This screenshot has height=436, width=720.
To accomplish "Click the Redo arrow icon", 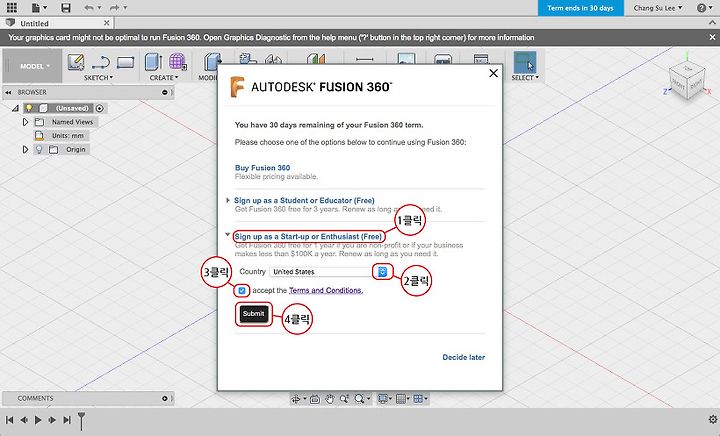I will [115, 8].
